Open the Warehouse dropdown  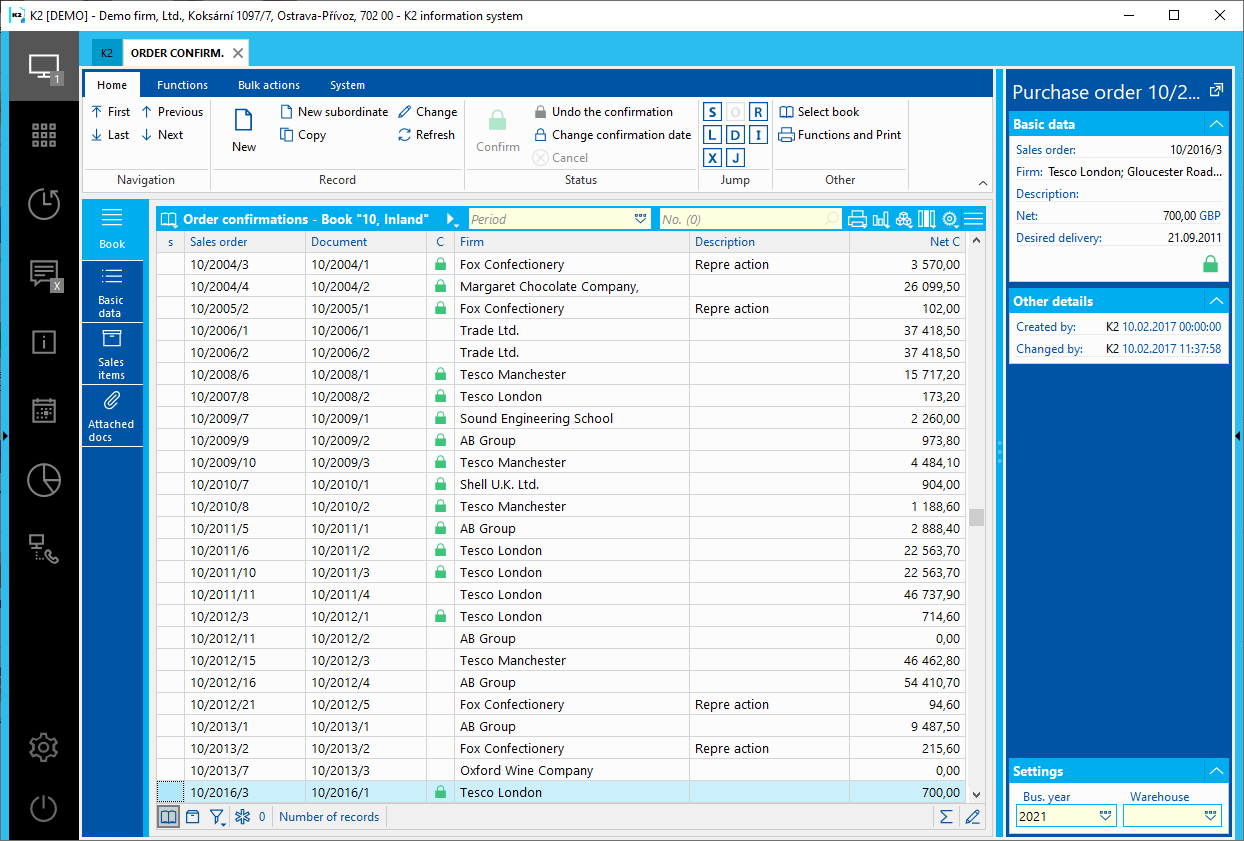tap(1211, 816)
